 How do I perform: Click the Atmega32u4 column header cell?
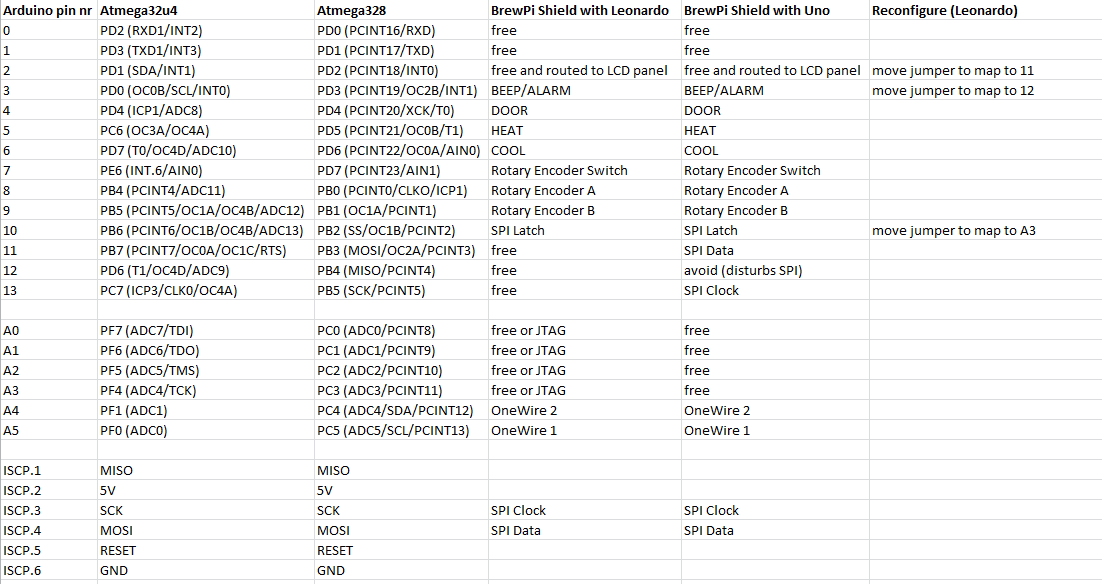point(206,11)
